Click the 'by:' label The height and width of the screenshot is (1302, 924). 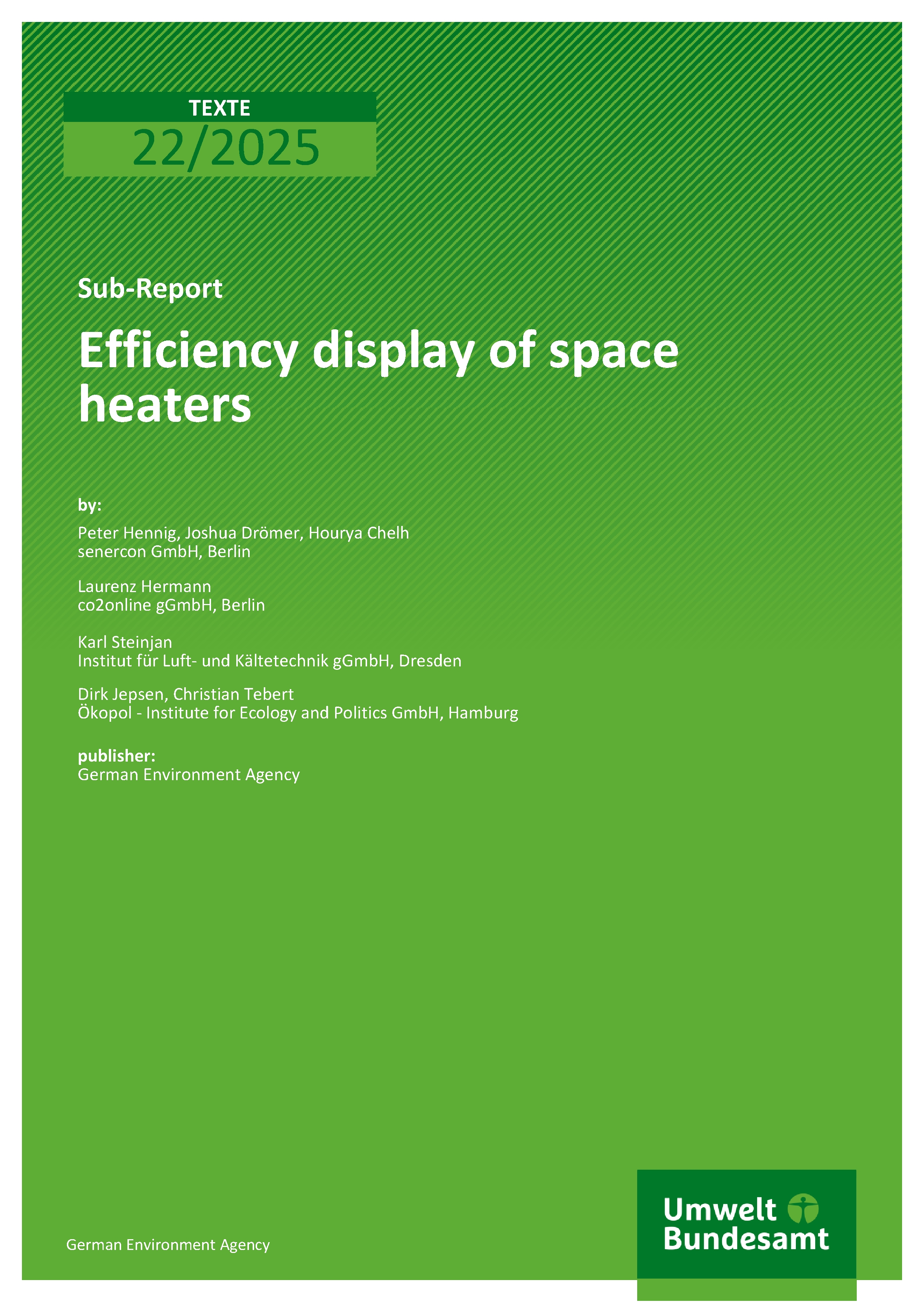(89, 505)
